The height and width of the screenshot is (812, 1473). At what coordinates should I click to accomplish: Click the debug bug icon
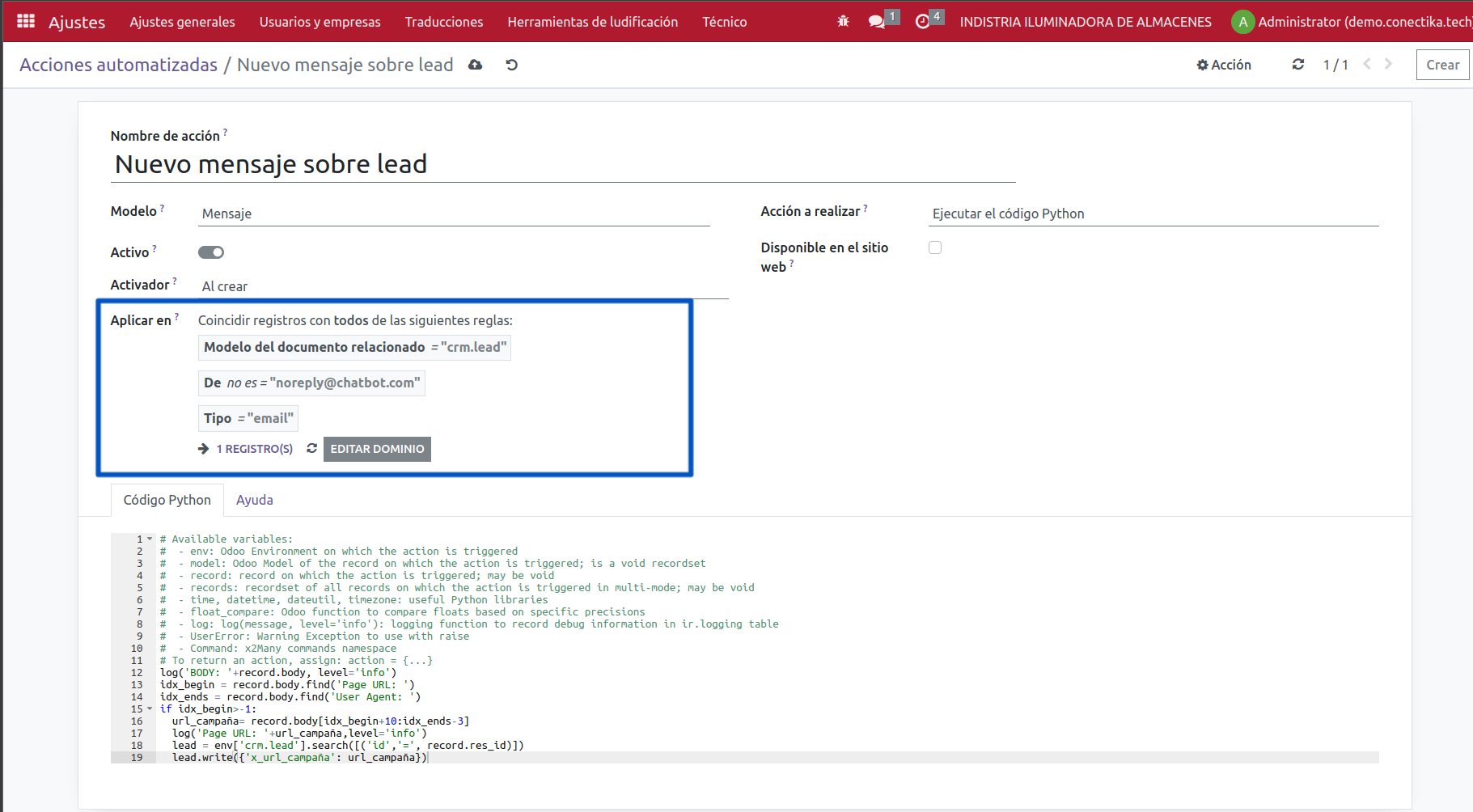[x=843, y=22]
